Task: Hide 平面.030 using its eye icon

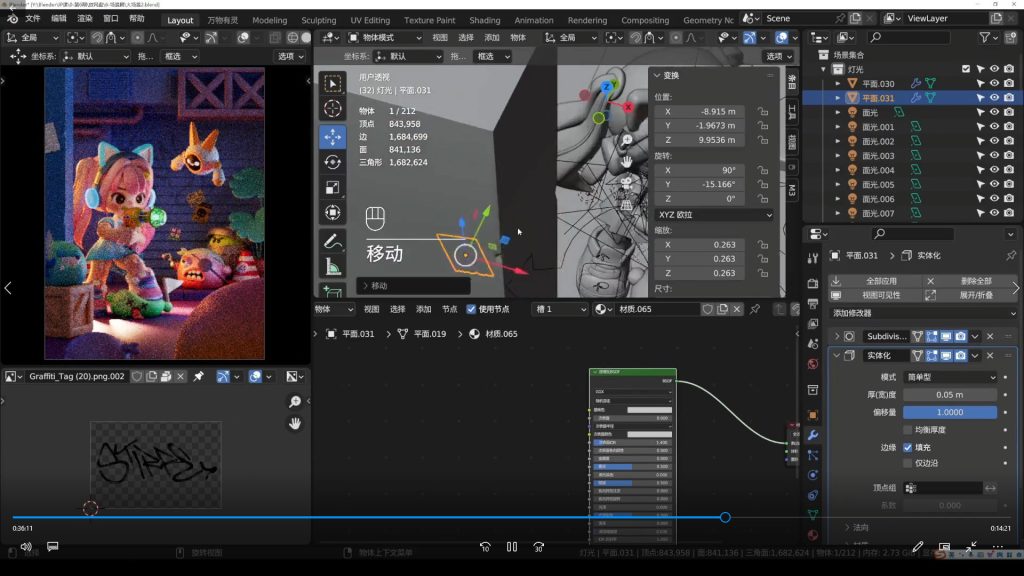Action: (x=994, y=84)
